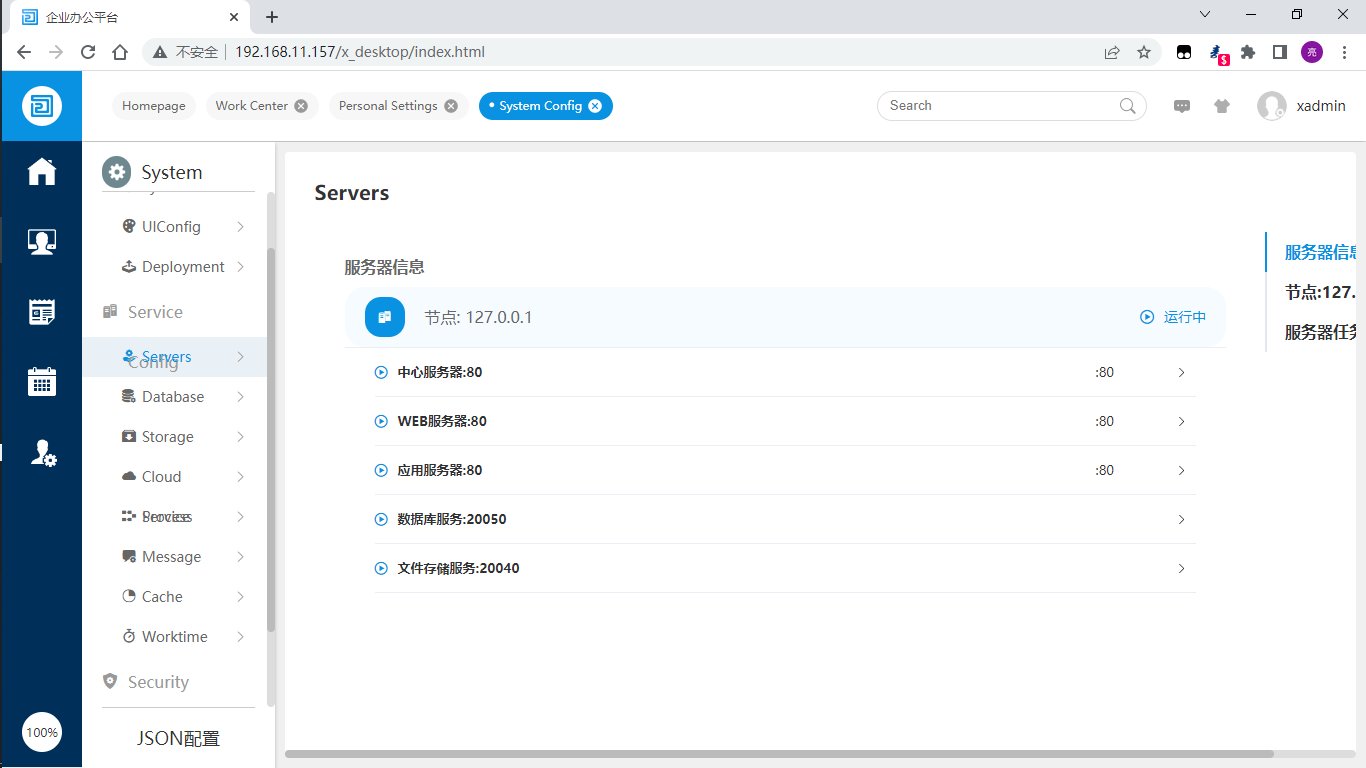The height and width of the screenshot is (768, 1366).
Task: Select the Service section heading
Action: pyautogui.click(x=155, y=312)
